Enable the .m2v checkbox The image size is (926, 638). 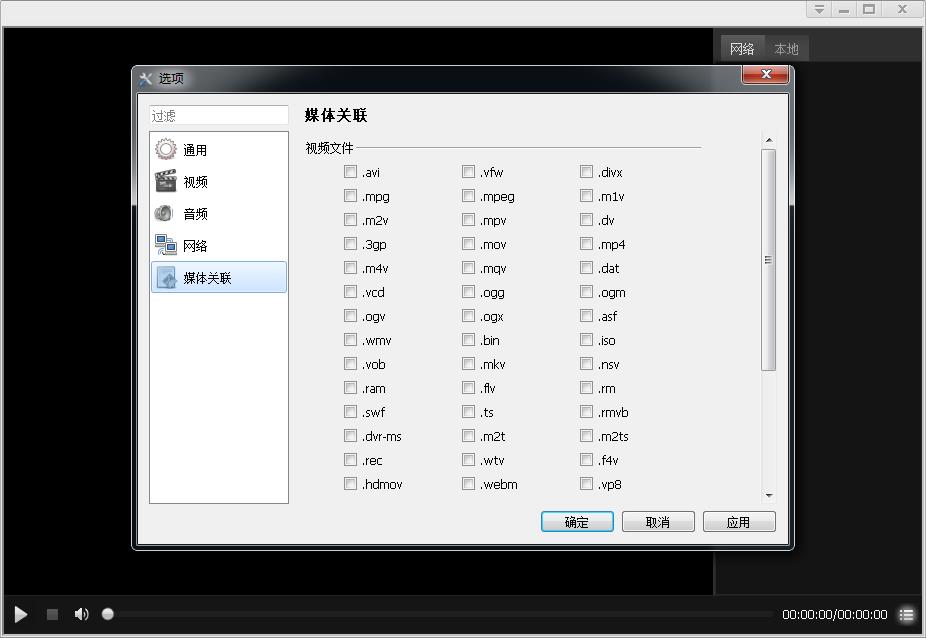350,220
